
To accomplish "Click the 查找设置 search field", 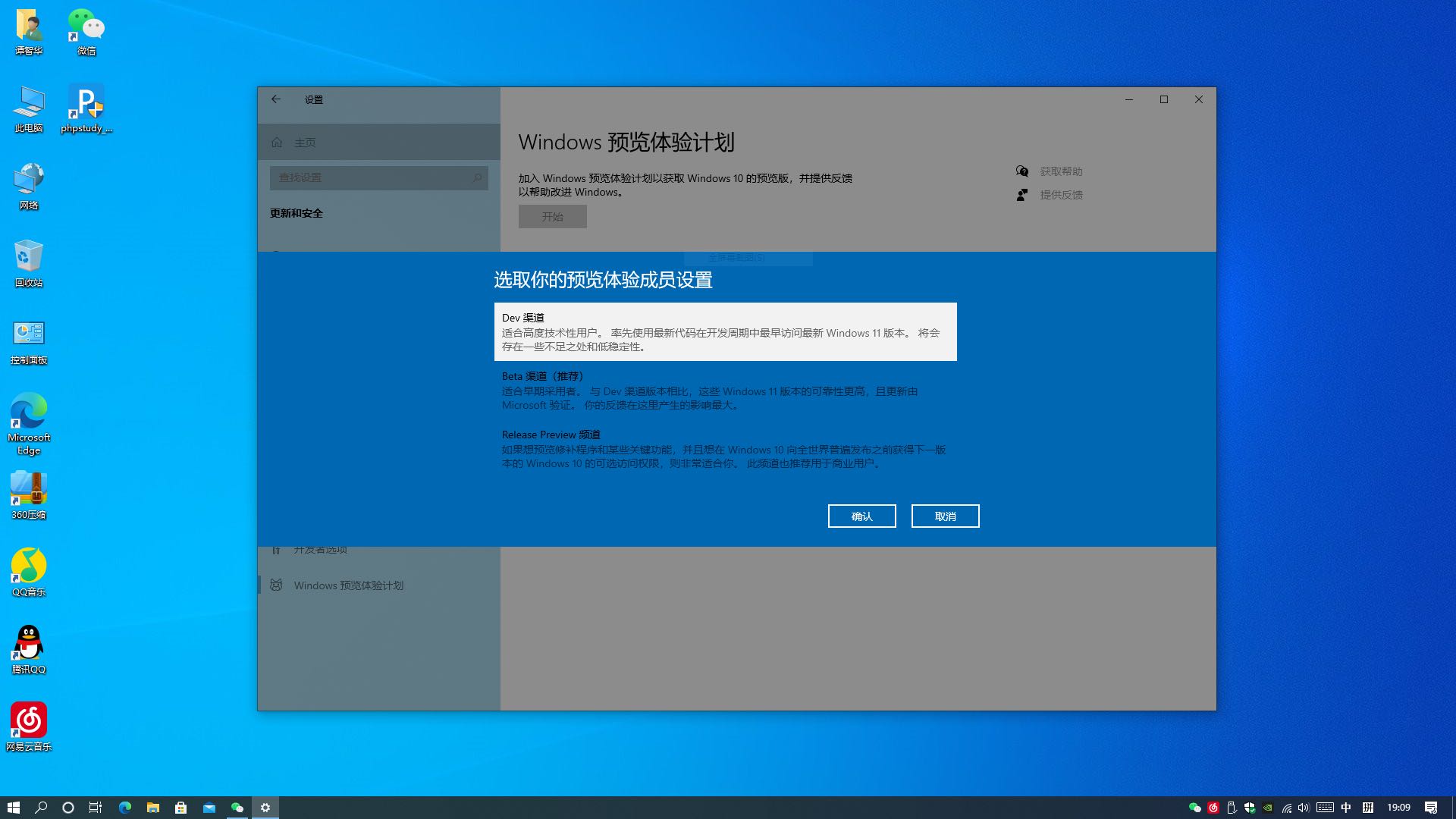I will [x=372, y=177].
